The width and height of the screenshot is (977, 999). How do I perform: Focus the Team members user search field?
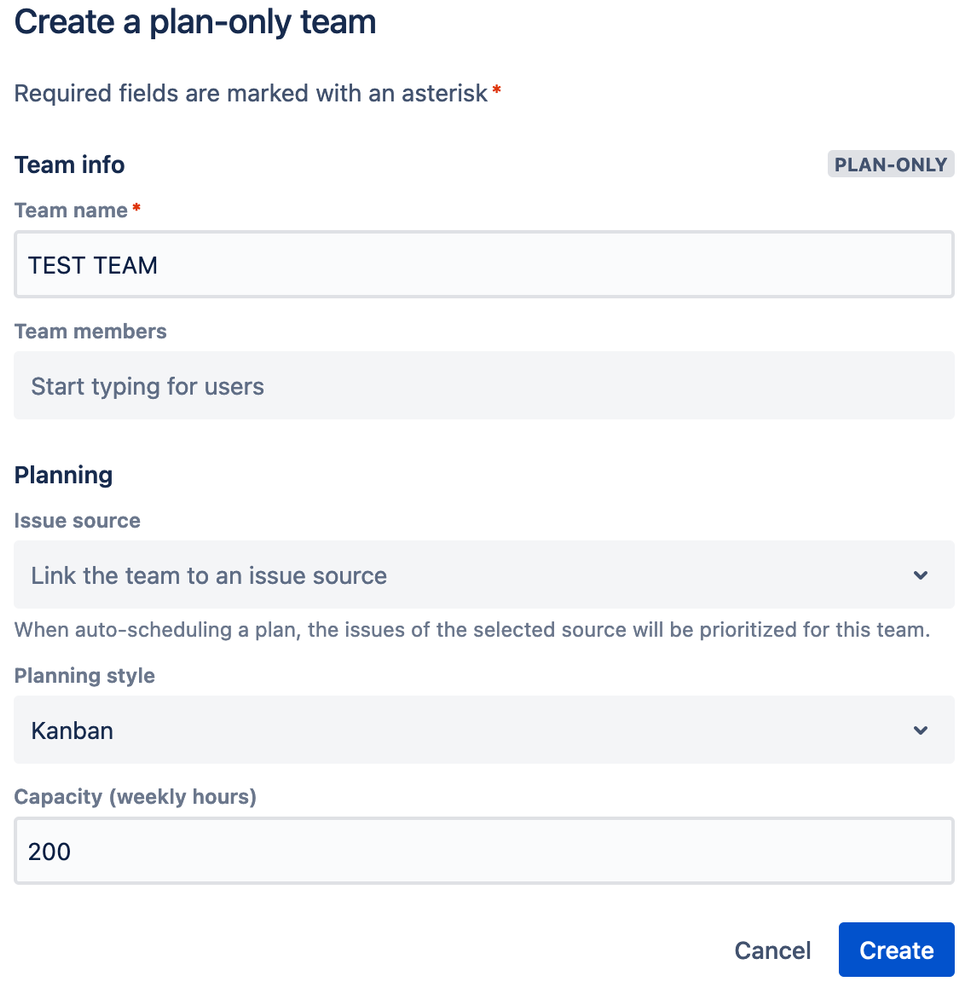[x=484, y=386]
